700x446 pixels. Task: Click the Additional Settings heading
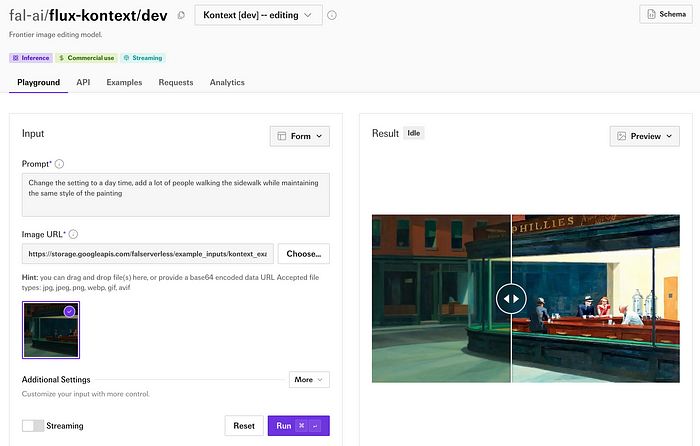tap(56, 379)
